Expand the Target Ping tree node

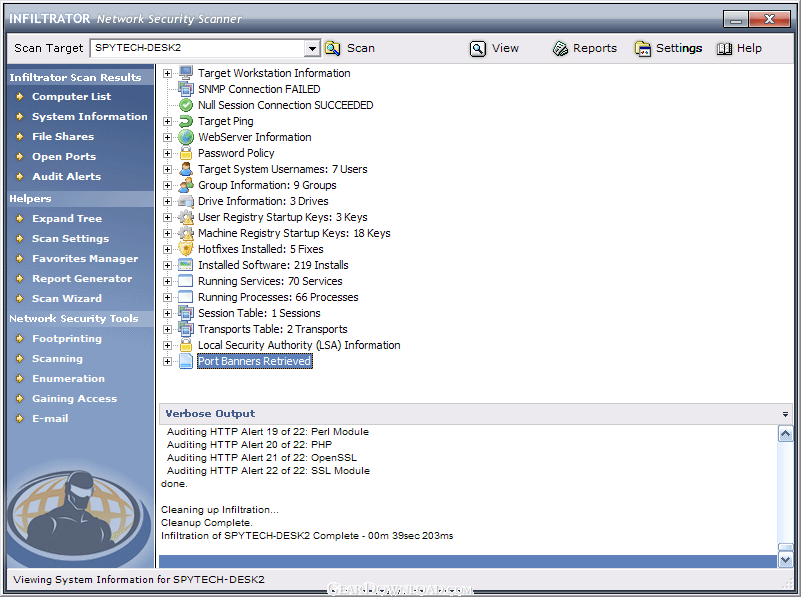coord(167,122)
